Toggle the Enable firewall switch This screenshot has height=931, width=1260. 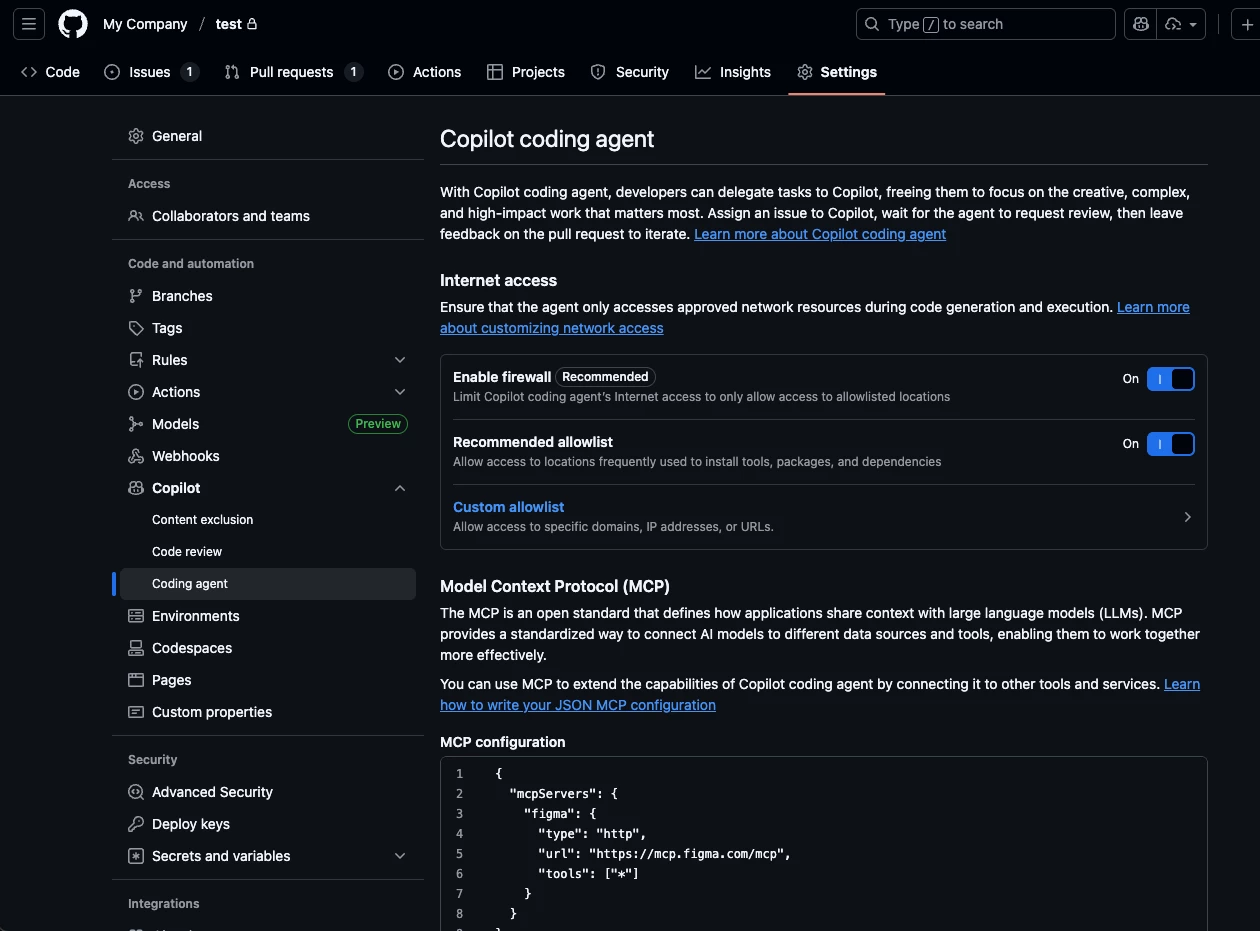click(1170, 379)
